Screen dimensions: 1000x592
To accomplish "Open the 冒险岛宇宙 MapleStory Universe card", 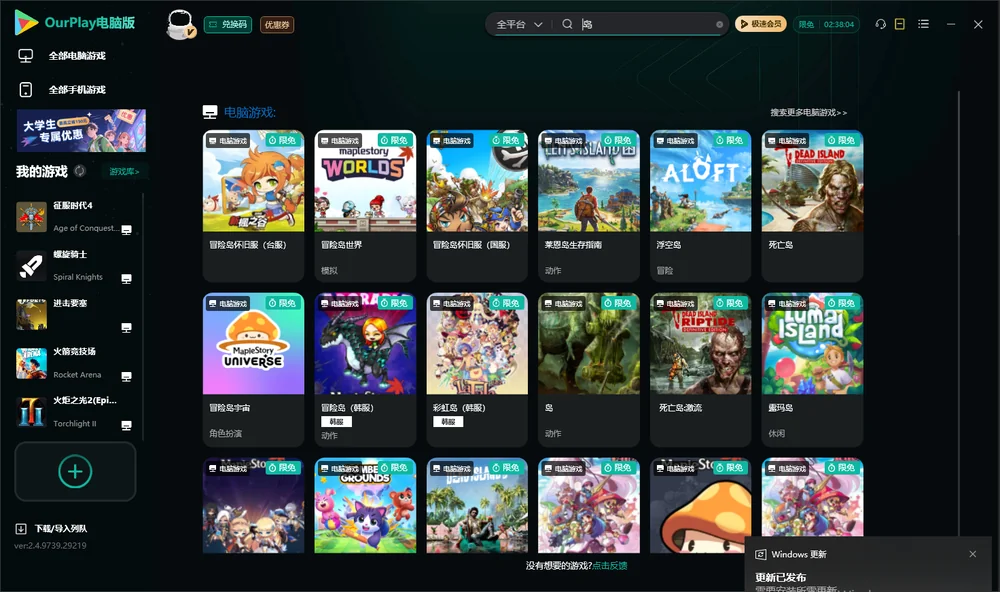I will pos(253,369).
